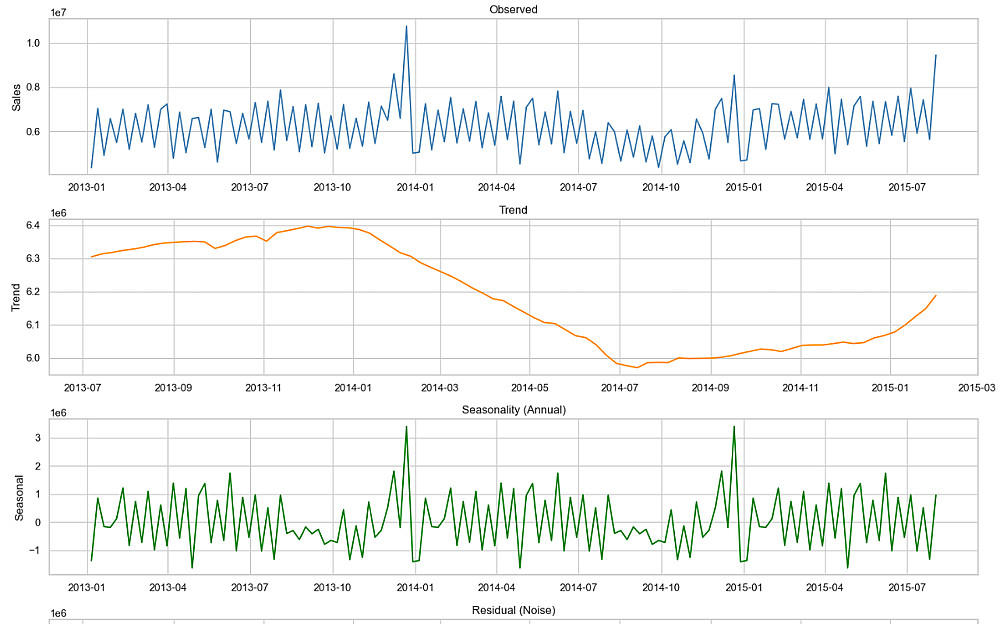The height and width of the screenshot is (624, 1000).
Task: Click the "1.0" tick on the Observed y-axis
Action: tap(33, 43)
